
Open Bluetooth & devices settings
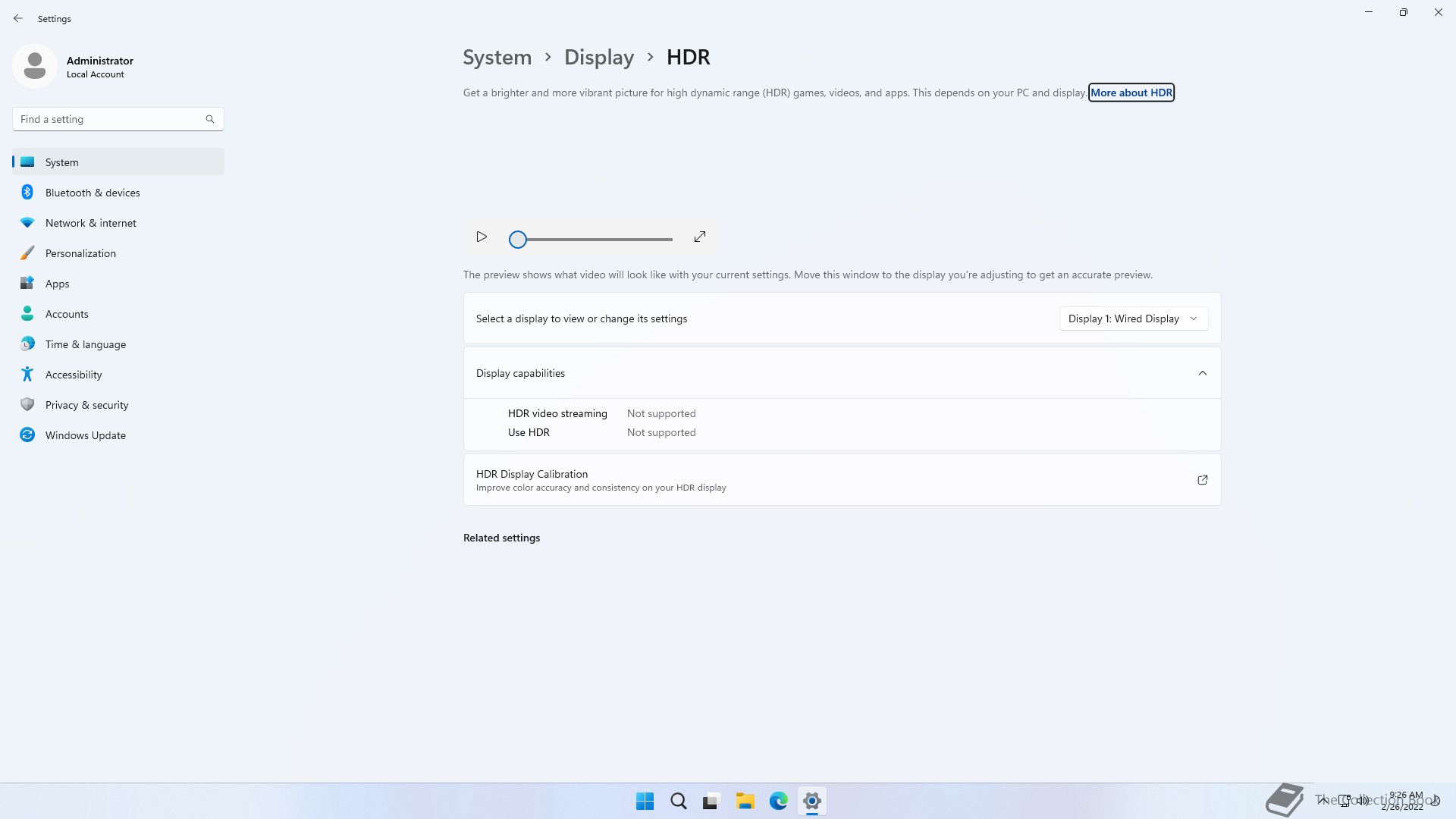click(93, 193)
